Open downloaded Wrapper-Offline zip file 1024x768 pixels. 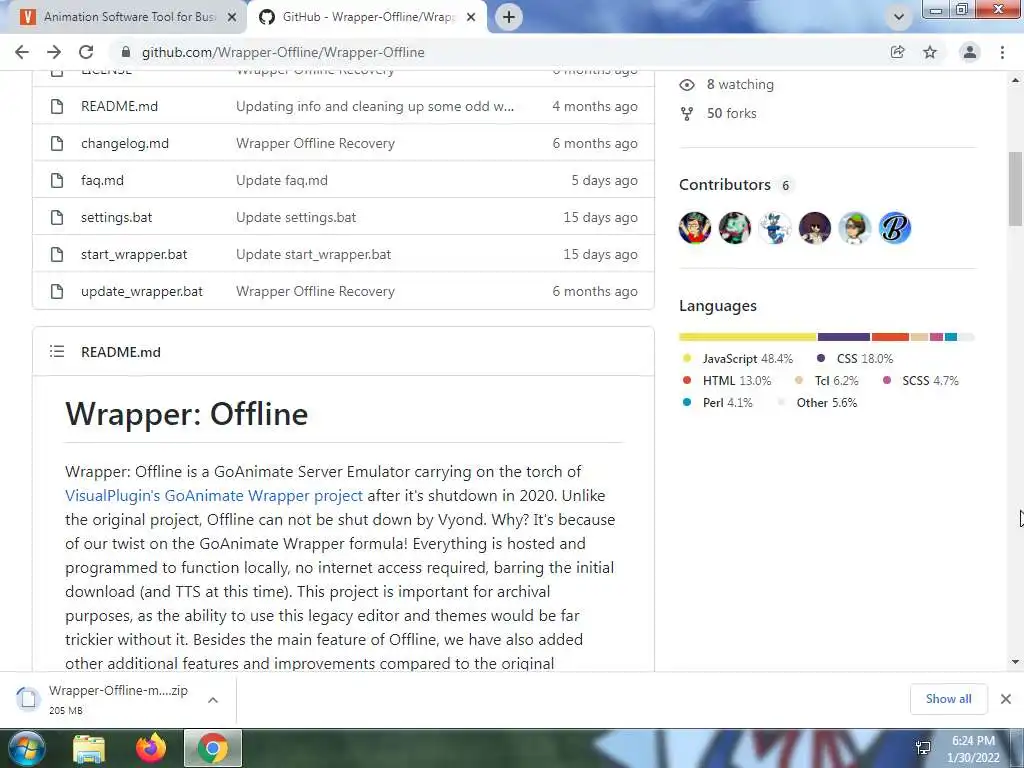pyautogui.click(x=104, y=699)
